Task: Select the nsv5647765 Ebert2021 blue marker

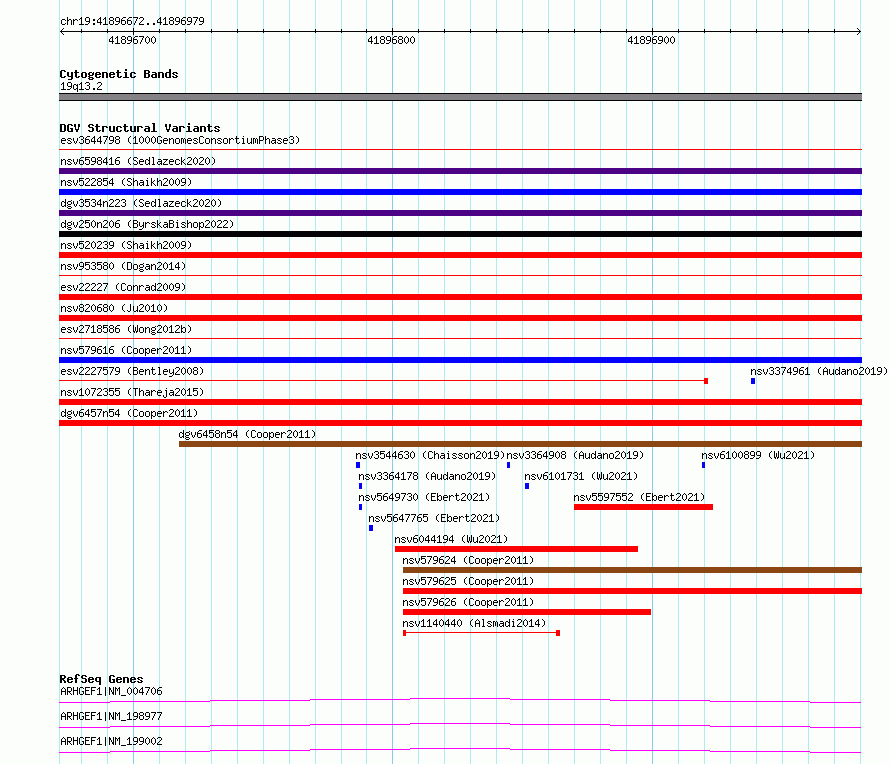Action: (x=370, y=528)
